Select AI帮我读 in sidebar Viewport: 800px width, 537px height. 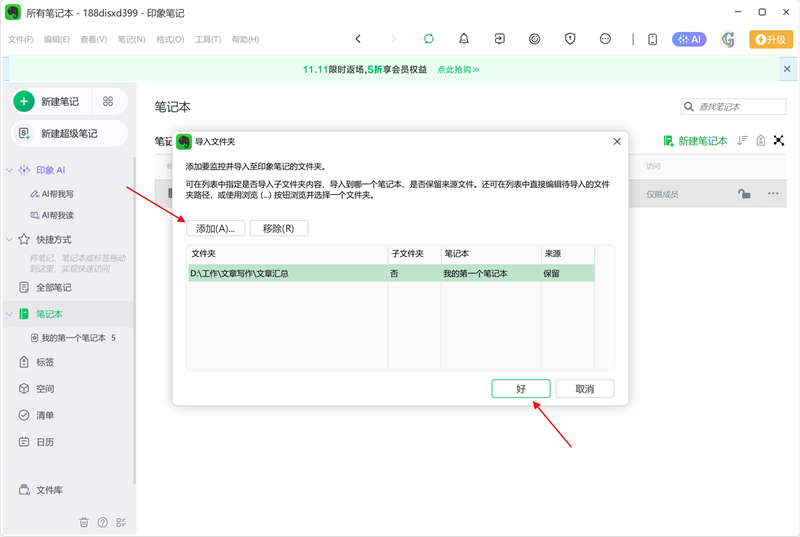point(52,215)
